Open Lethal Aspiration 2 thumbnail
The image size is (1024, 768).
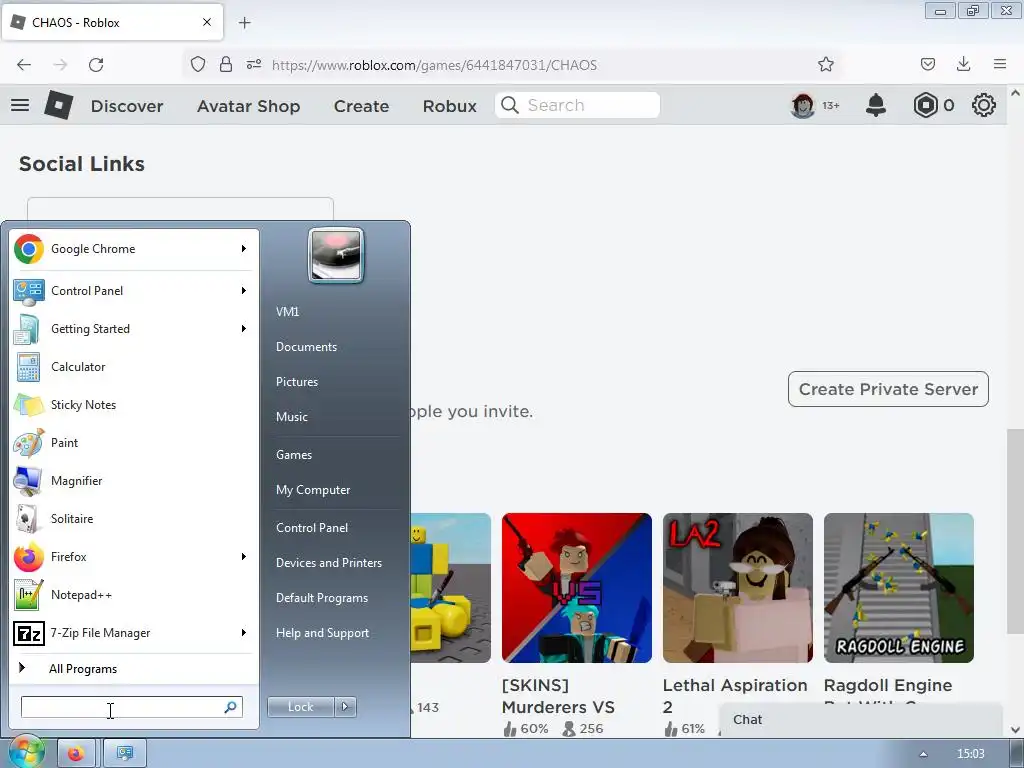click(x=738, y=588)
